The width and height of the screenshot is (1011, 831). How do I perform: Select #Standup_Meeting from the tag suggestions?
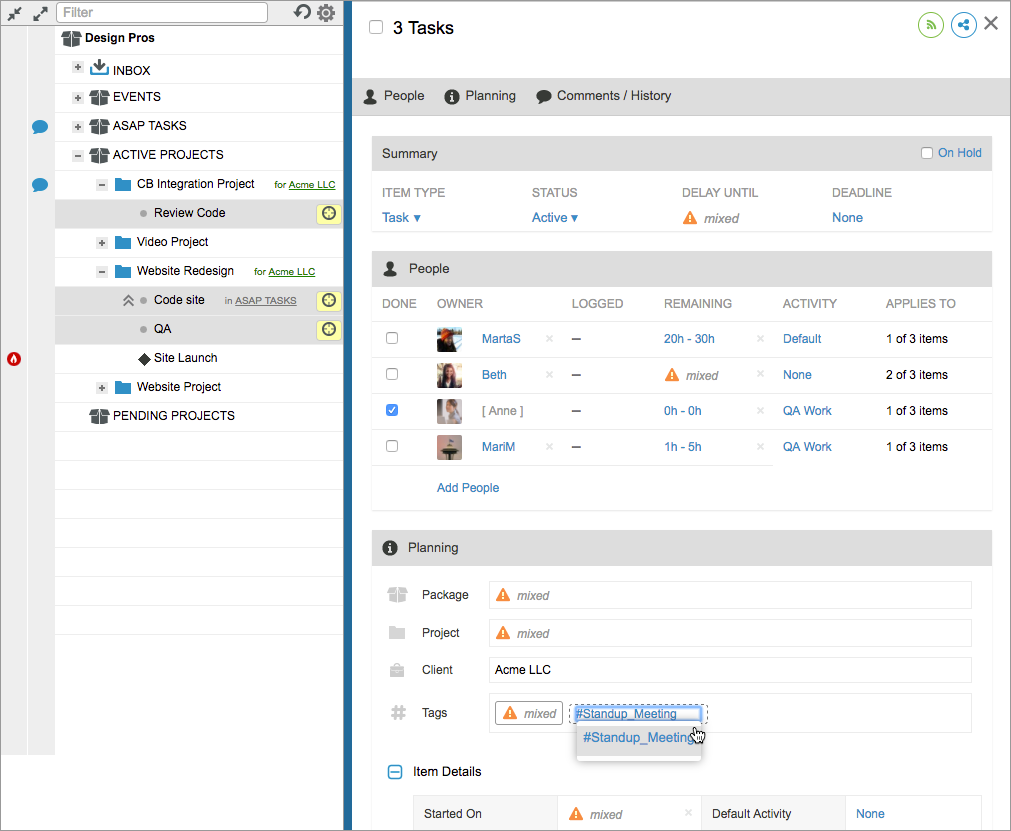[637, 738]
